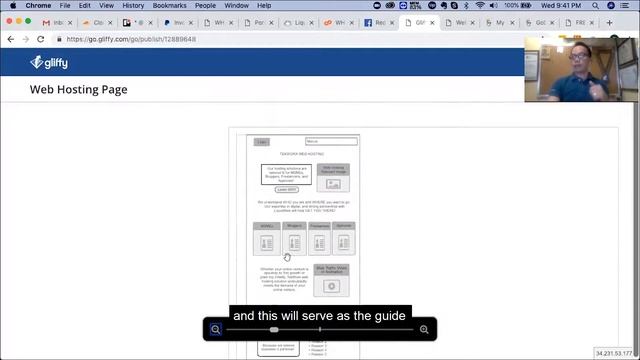Open the File menu
640x360 pixels.
(65, 6)
